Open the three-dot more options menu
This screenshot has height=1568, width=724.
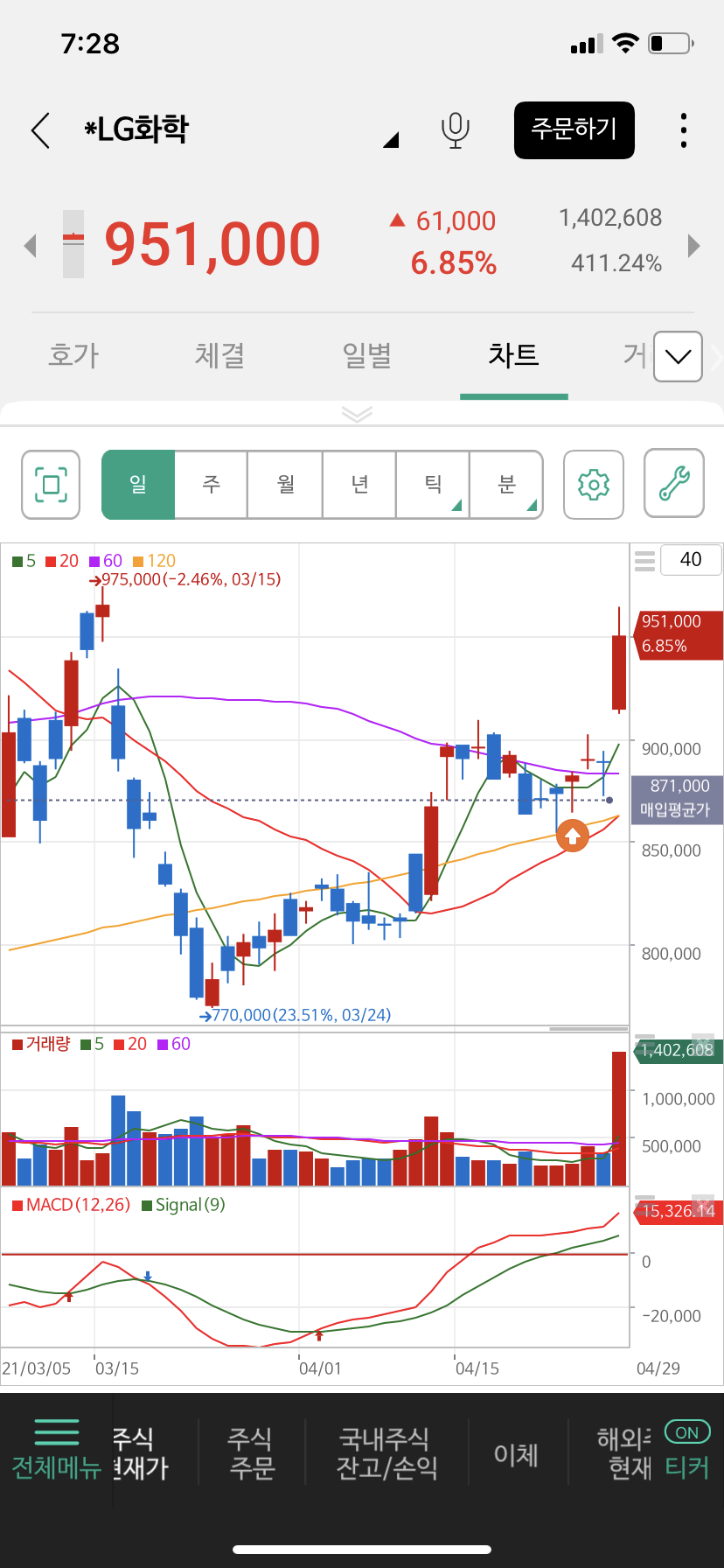coord(684,130)
